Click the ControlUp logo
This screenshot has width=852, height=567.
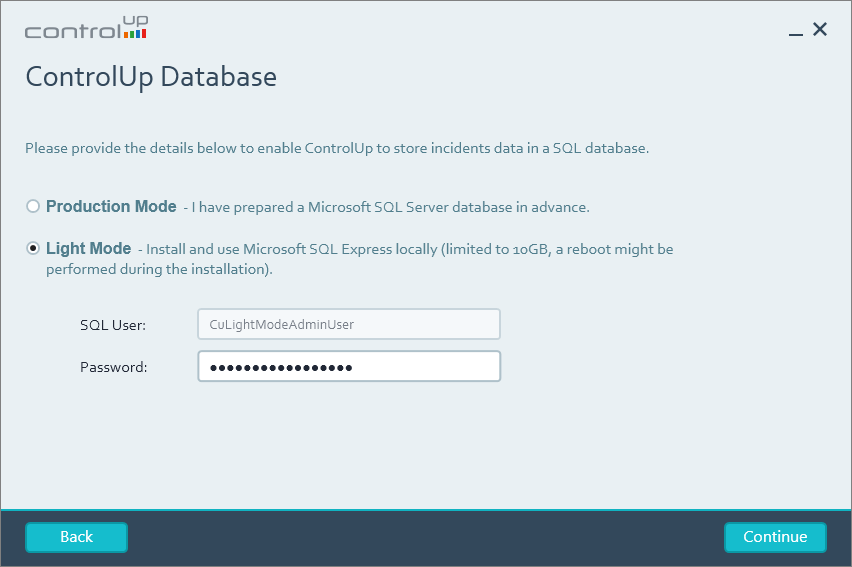click(x=85, y=28)
